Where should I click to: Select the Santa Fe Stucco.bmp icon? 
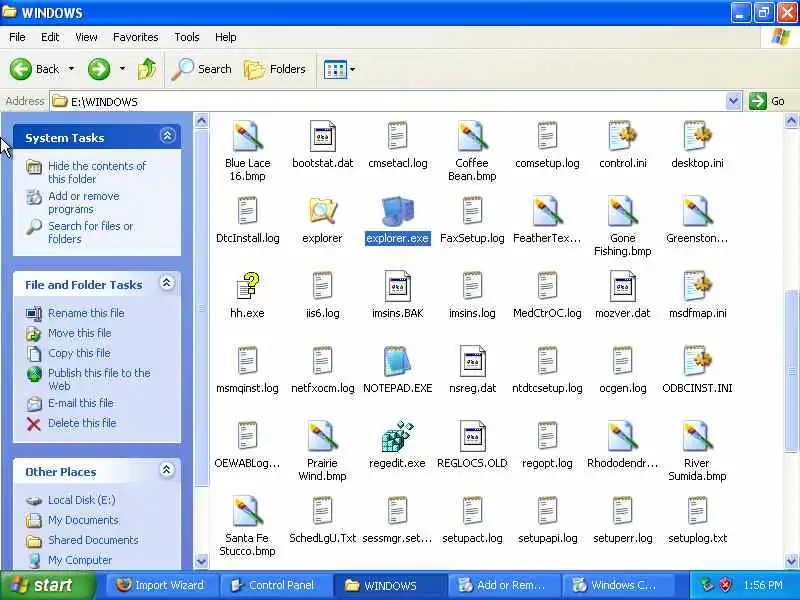[x=248, y=511]
